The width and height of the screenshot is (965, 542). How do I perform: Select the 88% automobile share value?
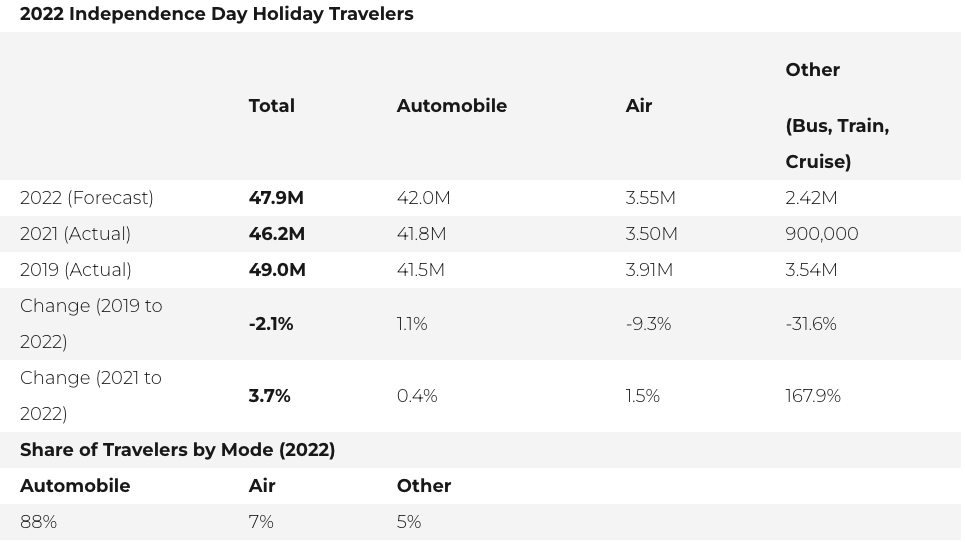(38, 522)
